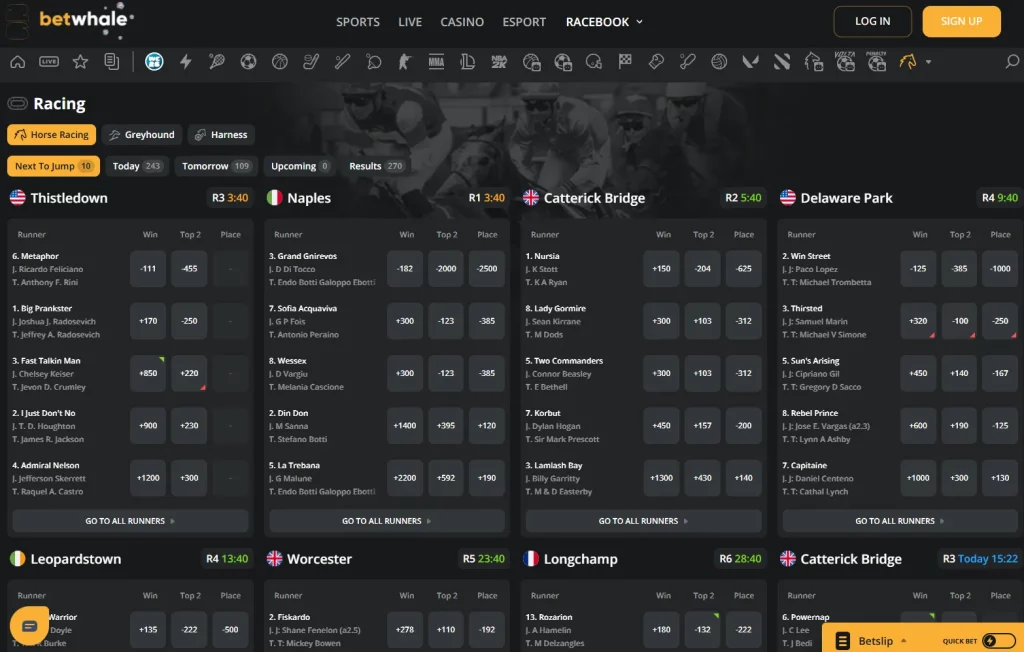Select the MMA sport icon
1024x652 pixels.
[436, 61]
